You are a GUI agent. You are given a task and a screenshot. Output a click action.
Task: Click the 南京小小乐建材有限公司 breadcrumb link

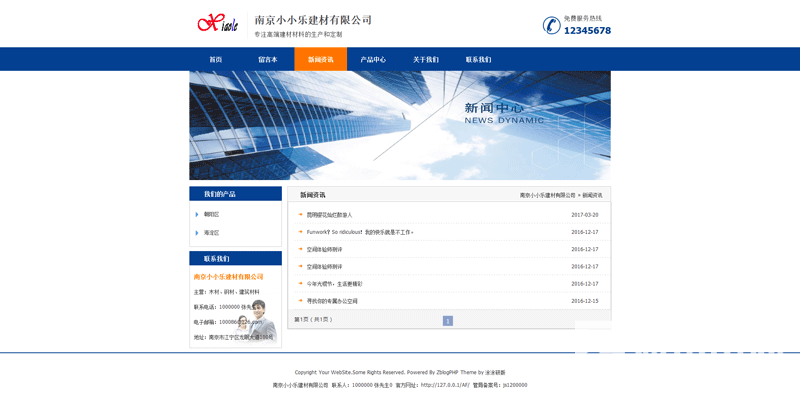547,195
